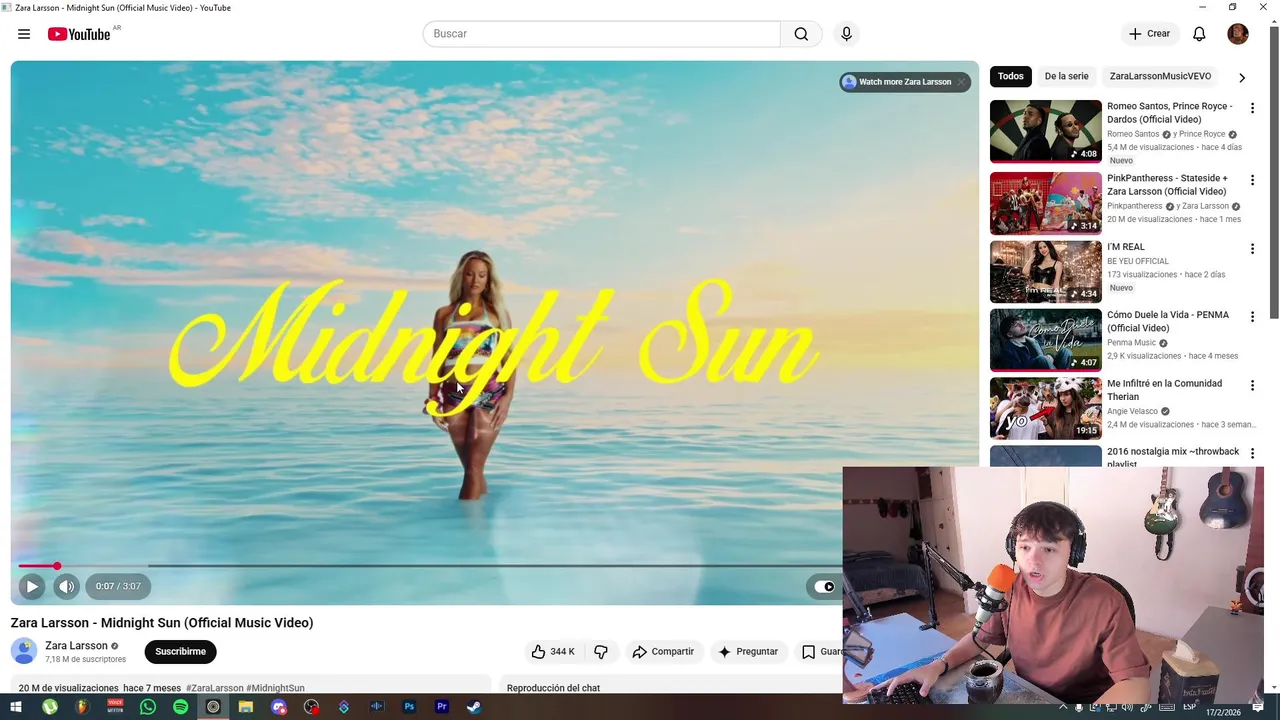
Task: Open the Cómo Duele la Vida thumbnail
Action: pos(1045,340)
